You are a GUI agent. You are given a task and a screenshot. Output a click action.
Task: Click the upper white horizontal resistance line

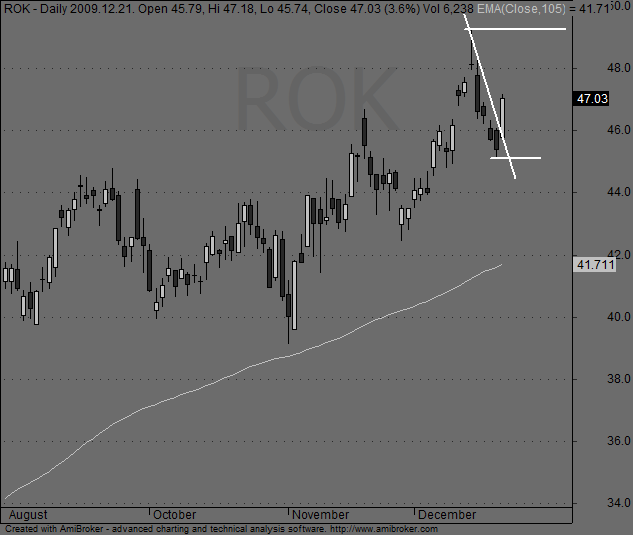(x=516, y=29)
